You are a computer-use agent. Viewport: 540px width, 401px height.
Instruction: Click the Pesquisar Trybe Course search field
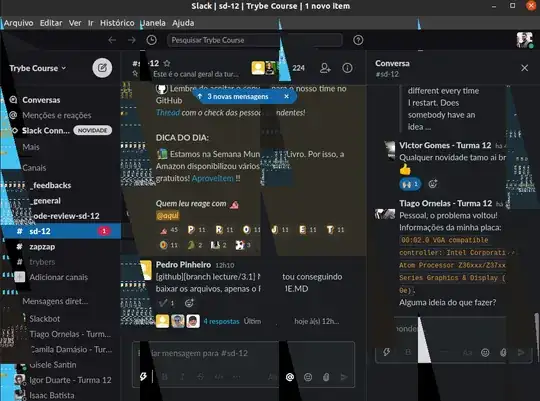(x=255, y=40)
